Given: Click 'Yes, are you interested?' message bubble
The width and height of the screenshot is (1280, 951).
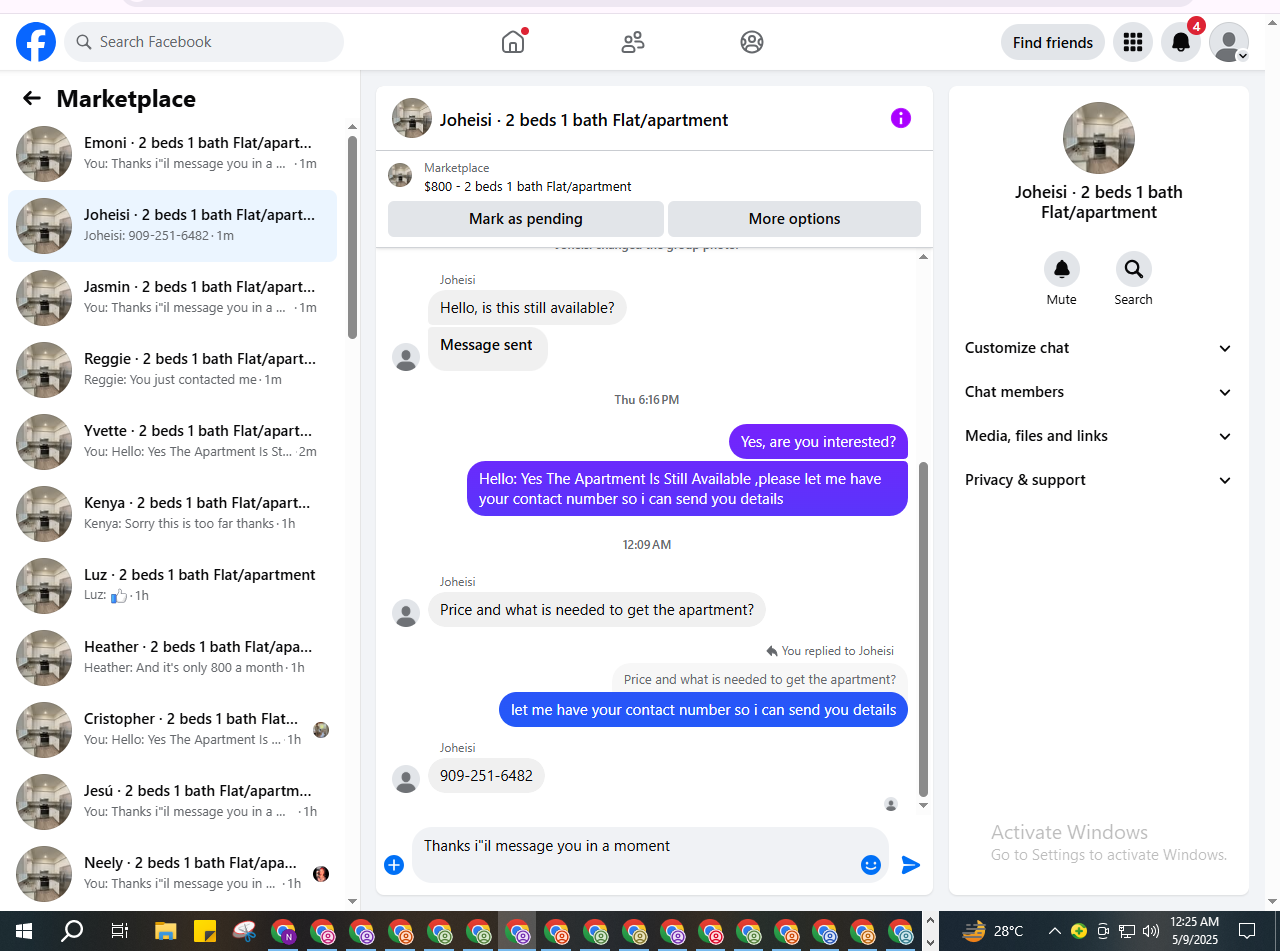Looking at the screenshot, I should click(818, 442).
